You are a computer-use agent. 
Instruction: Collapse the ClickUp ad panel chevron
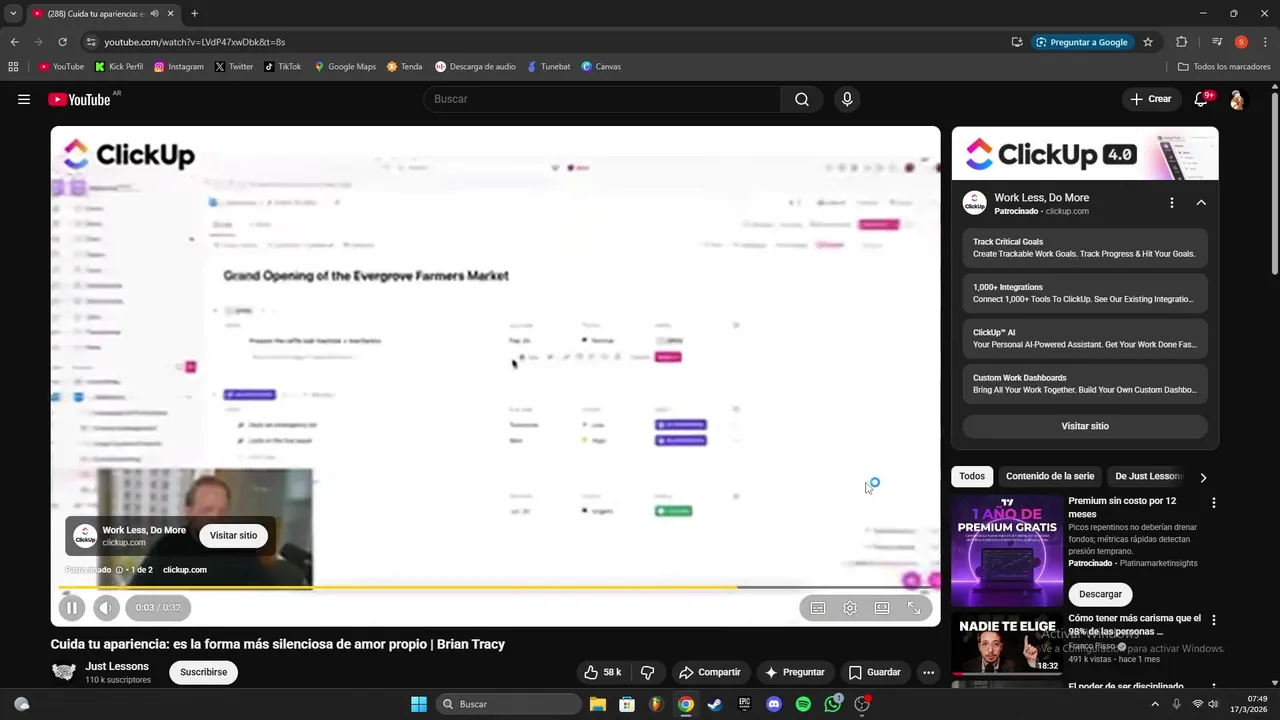1201,203
